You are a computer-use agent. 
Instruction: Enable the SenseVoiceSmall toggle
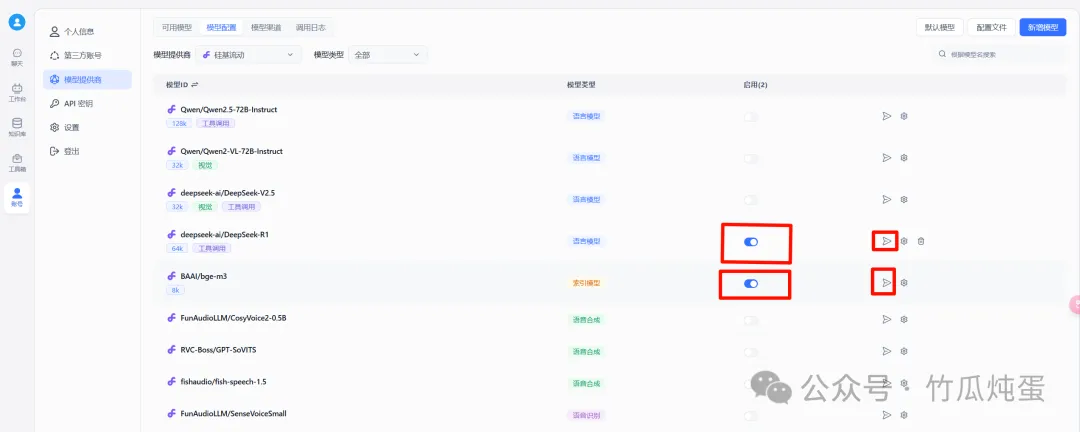pos(751,415)
